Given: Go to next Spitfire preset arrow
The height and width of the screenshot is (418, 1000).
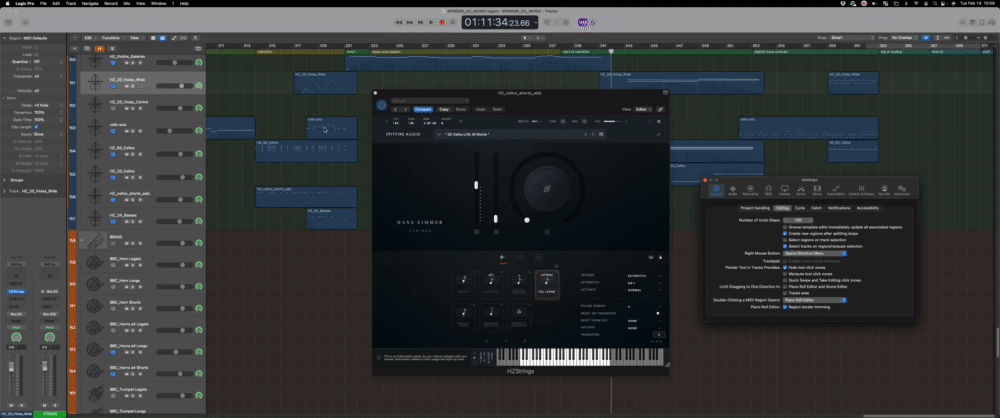Looking at the screenshot, I should tap(592, 134).
